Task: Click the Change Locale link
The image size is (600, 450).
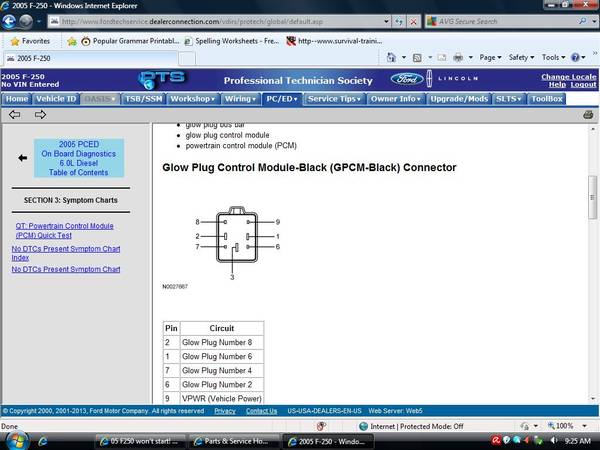Action: (x=569, y=77)
